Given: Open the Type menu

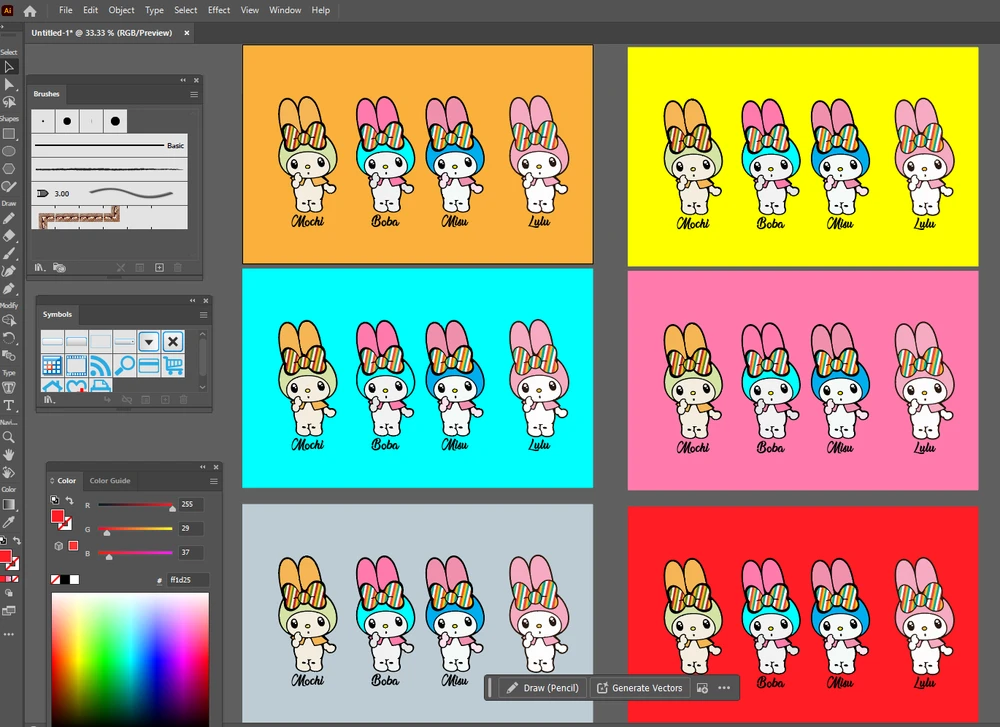Looking at the screenshot, I should click(x=154, y=10).
